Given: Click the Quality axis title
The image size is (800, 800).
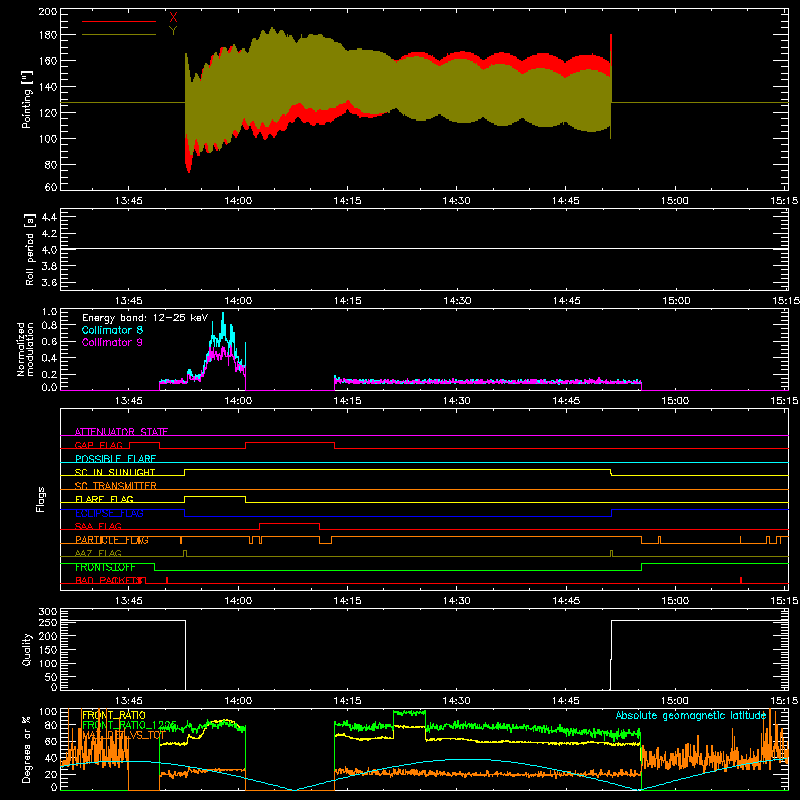Looking at the screenshot, I should pos(27,649).
